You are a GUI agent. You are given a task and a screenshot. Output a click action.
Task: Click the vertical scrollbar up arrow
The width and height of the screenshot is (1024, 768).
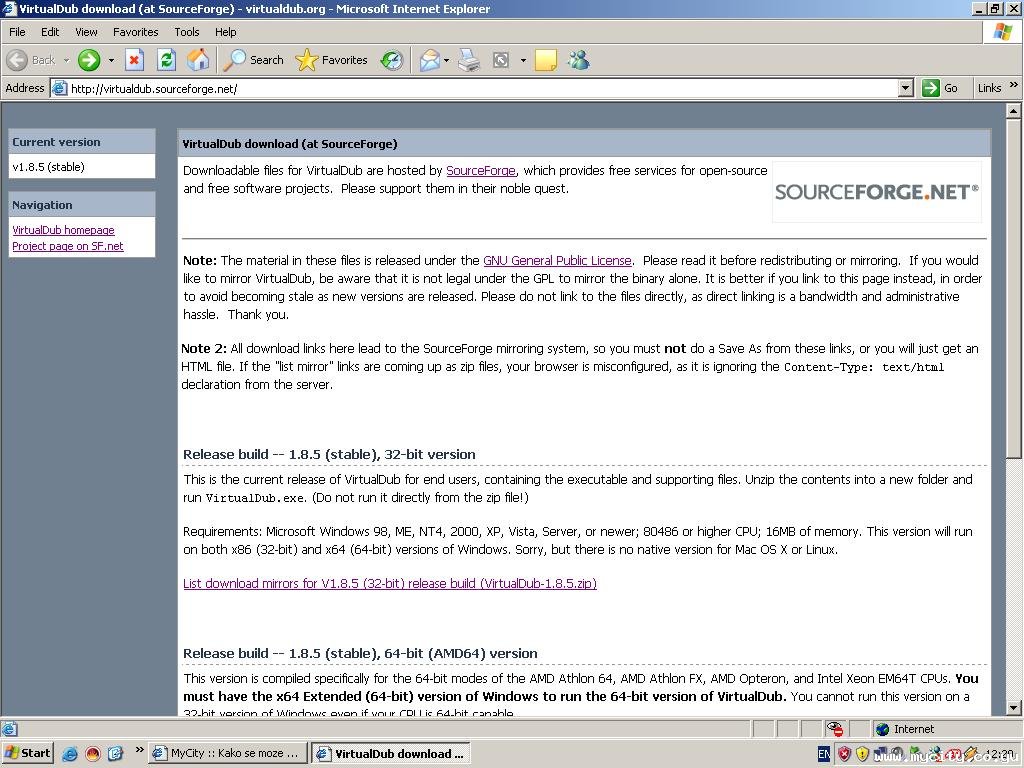(x=1013, y=111)
